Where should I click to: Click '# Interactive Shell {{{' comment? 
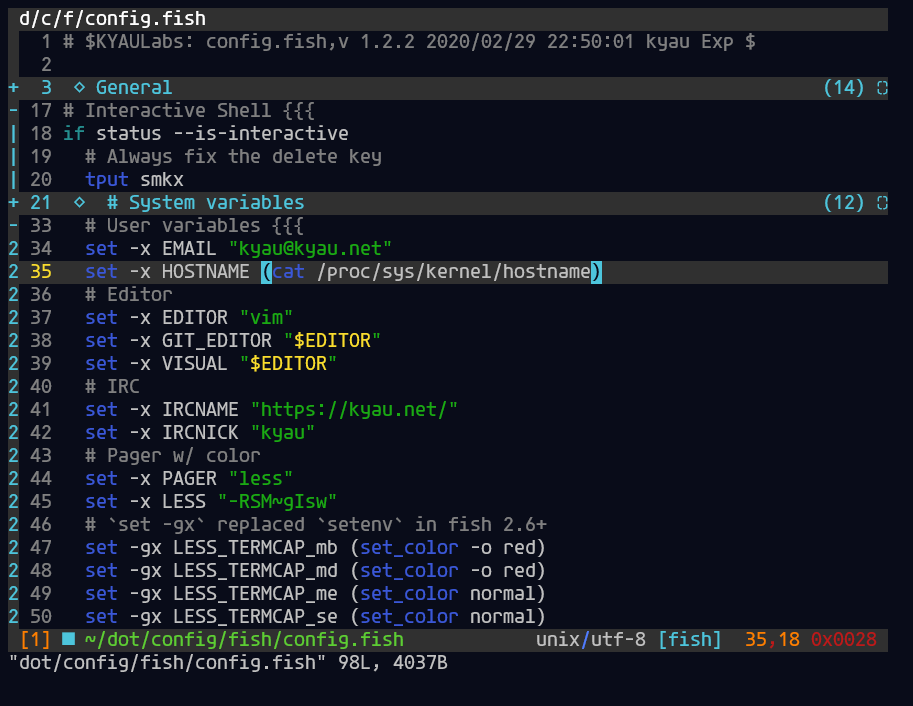[189, 111]
